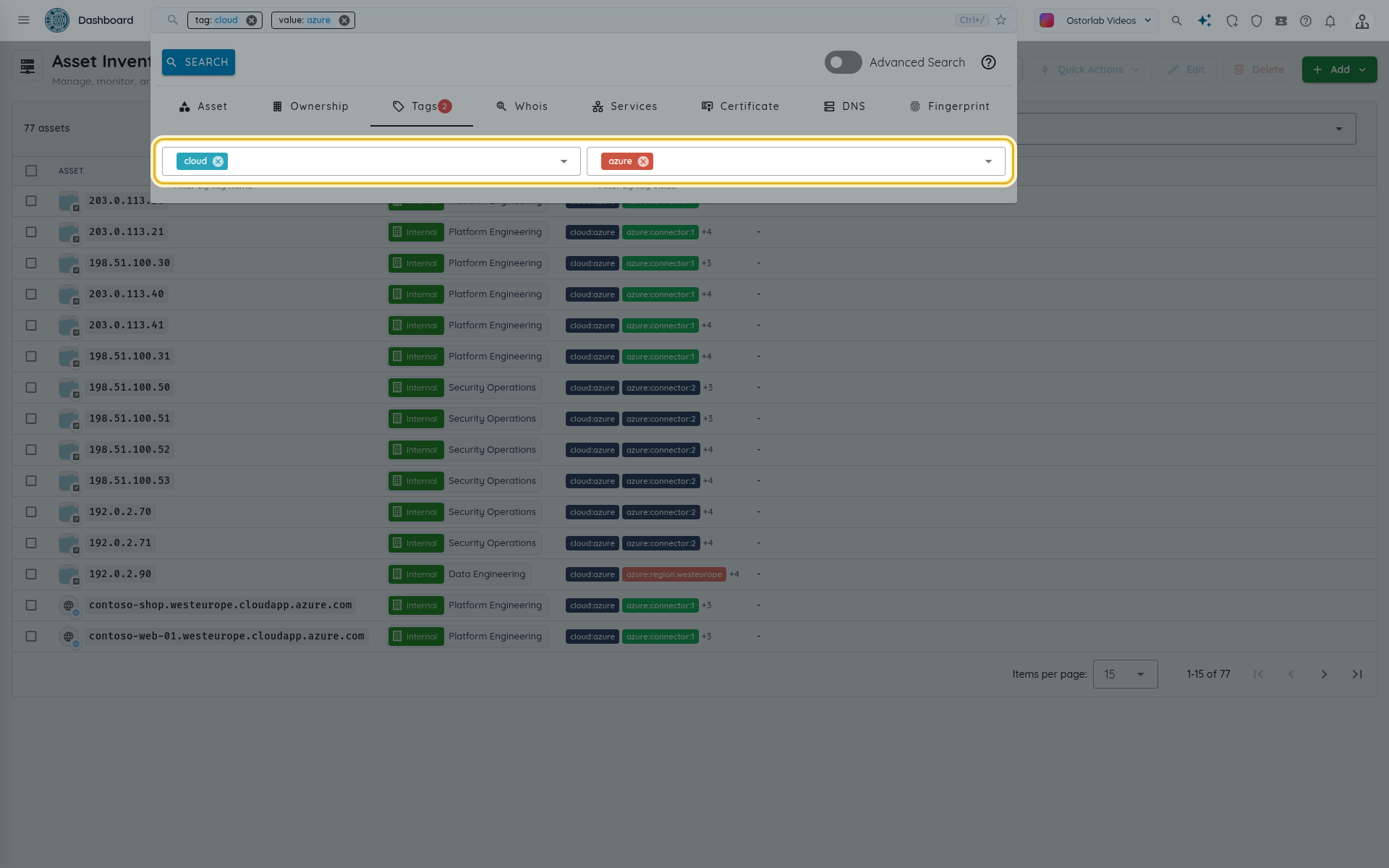Click the IP asset icon for 198.51.100.30
Viewport: 1389px width, 868px height.
pyautogui.click(x=69, y=263)
